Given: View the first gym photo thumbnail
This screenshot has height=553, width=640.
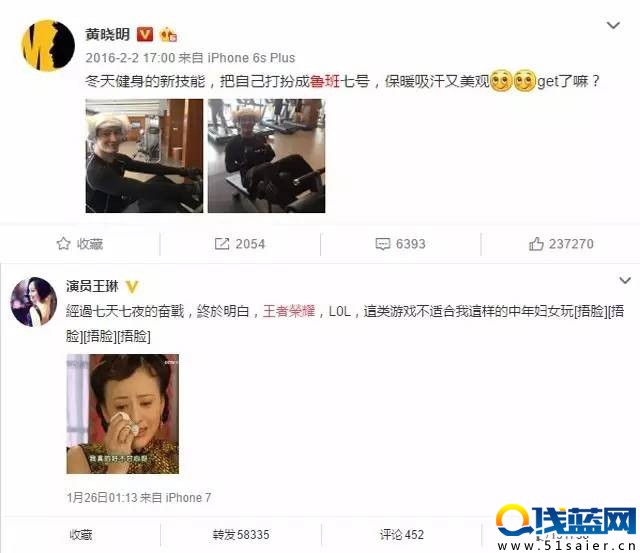Looking at the screenshot, I should coord(144,156).
